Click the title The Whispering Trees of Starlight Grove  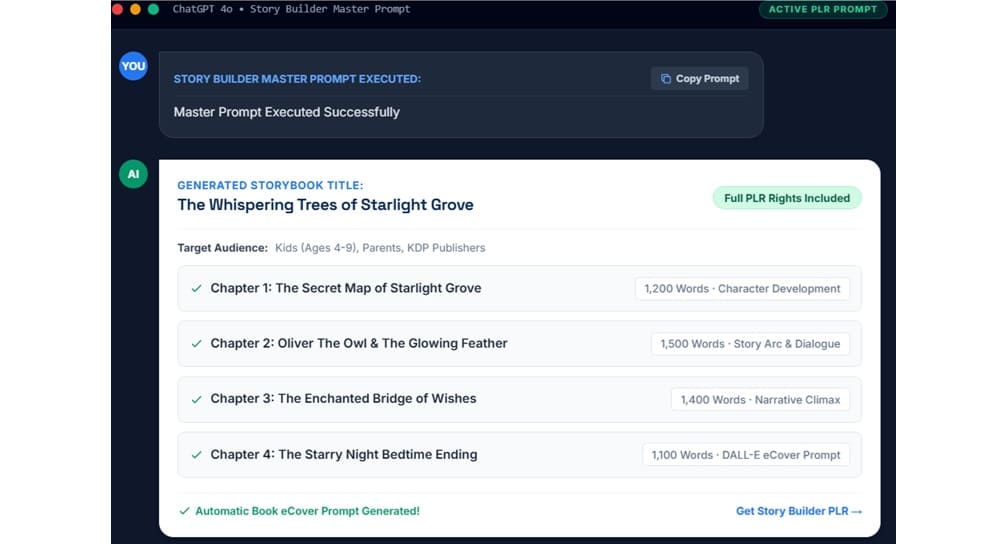coord(325,205)
